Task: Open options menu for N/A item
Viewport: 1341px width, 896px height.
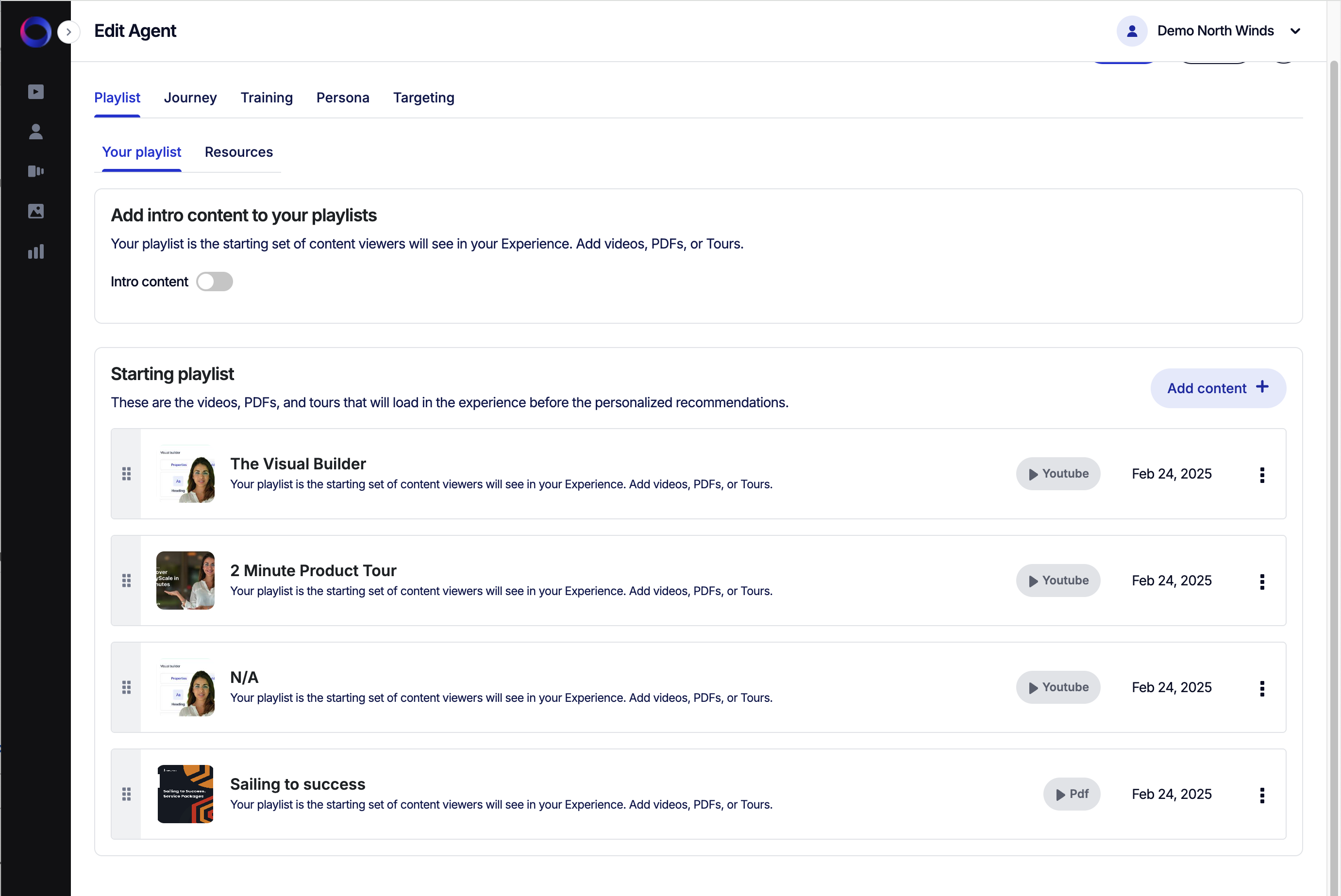Action: pyautogui.click(x=1261, y=688)
